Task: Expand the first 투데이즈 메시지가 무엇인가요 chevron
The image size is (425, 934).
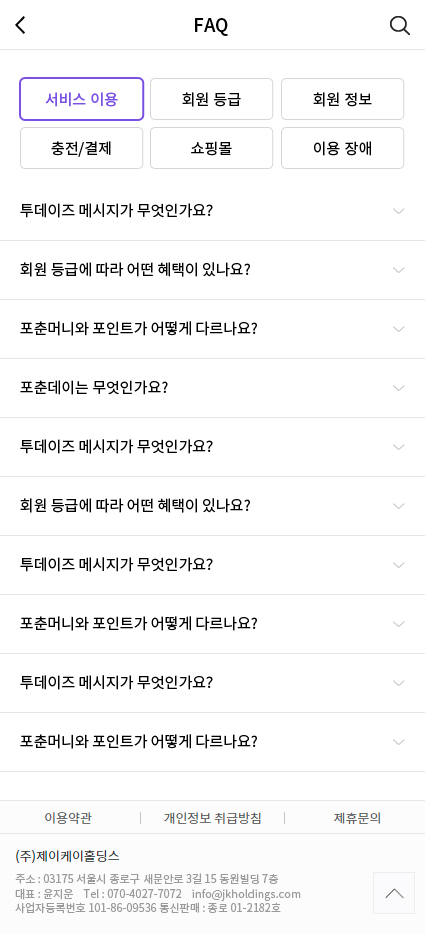Action: coord(399,211)
